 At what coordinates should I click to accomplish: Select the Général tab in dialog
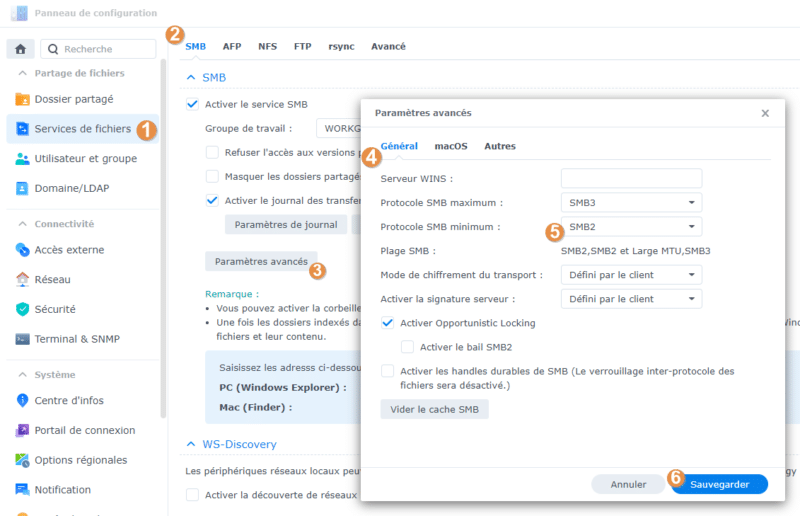coord(399,146)
